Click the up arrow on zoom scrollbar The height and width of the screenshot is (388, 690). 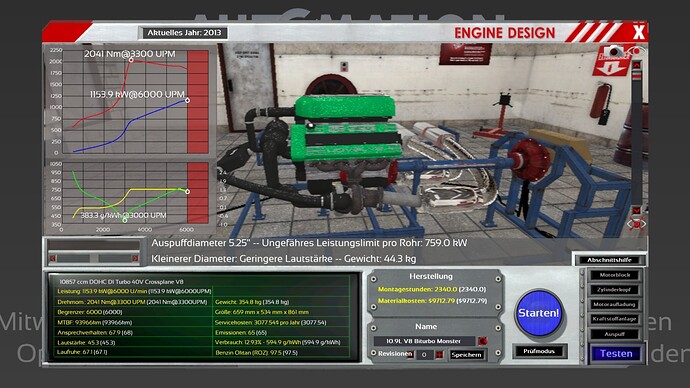coord(636,65)
